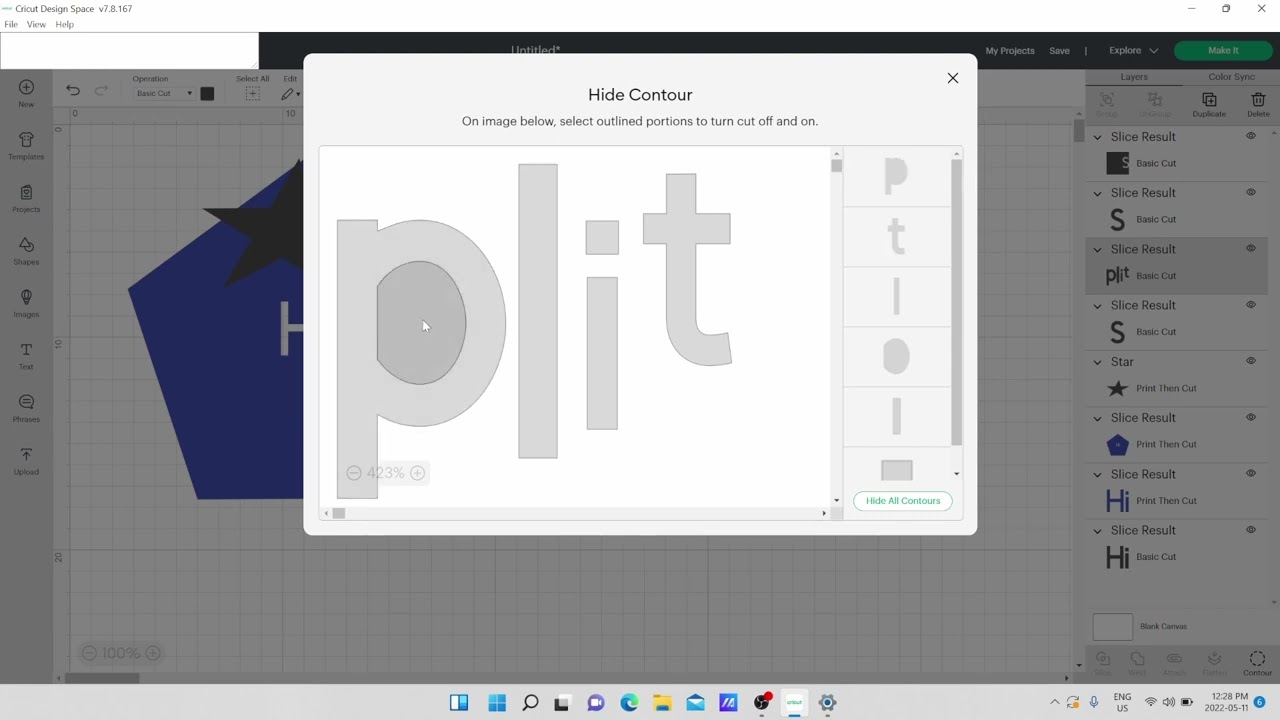Zoom out the Hide Contour preview
Screen dimensions: 1280x720
(x=354, y=473)
